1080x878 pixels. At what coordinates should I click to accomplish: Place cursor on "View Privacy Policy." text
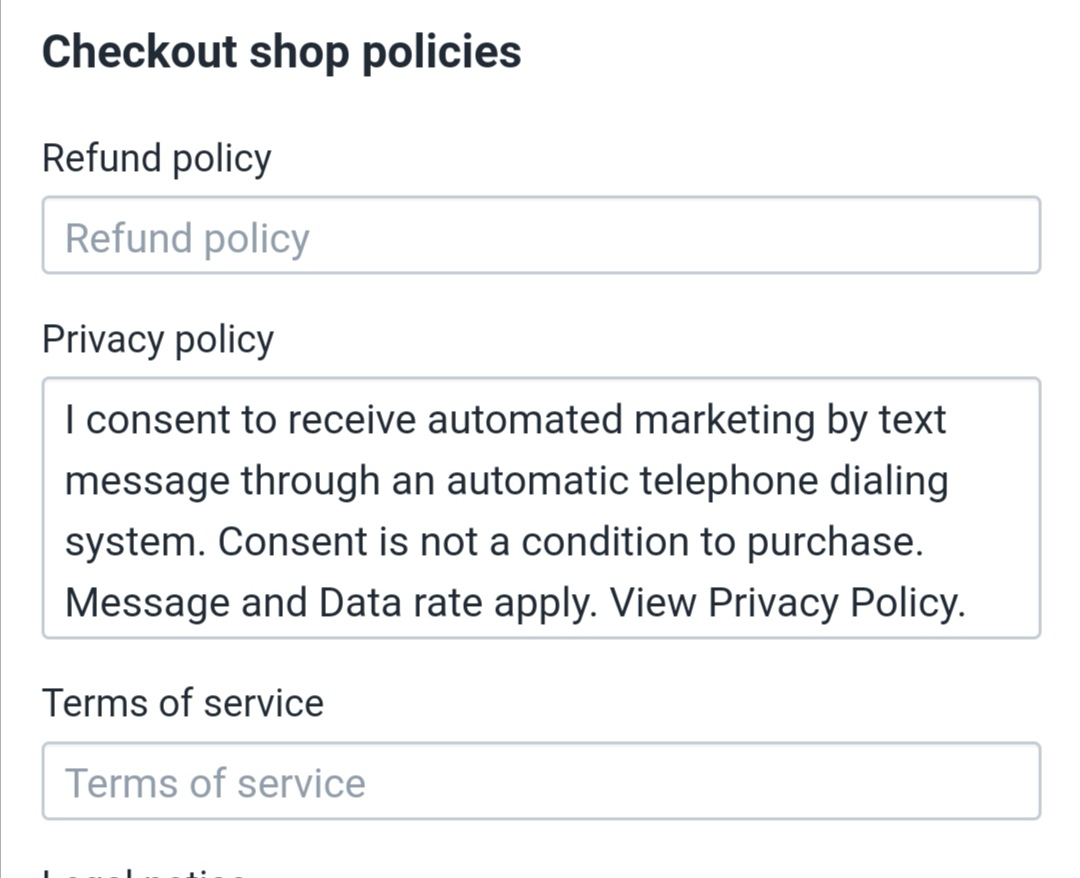(787, 603)
